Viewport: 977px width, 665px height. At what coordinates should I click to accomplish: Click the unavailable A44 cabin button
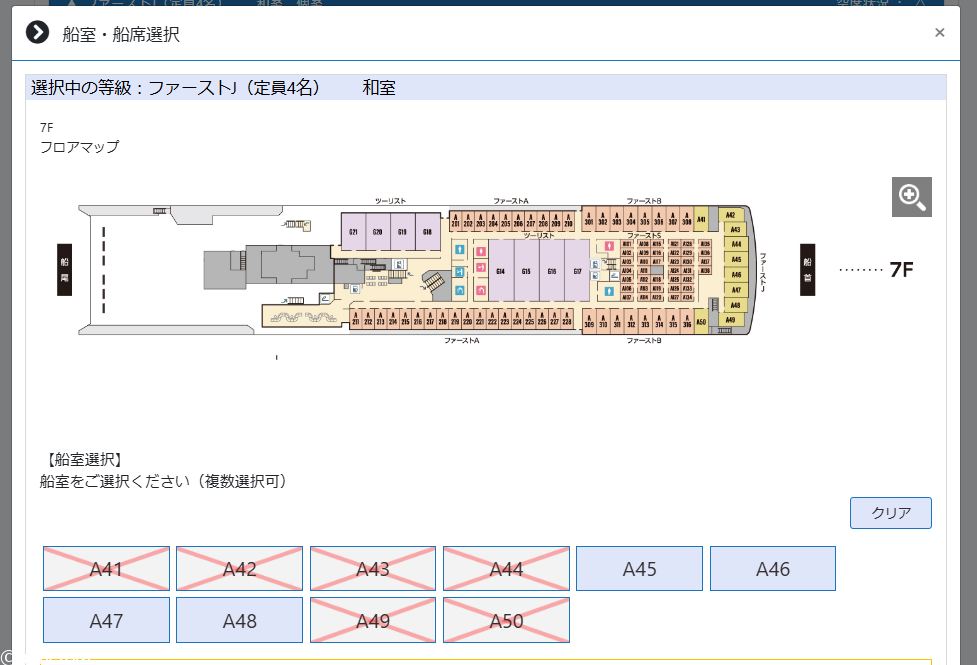[506, 569]
